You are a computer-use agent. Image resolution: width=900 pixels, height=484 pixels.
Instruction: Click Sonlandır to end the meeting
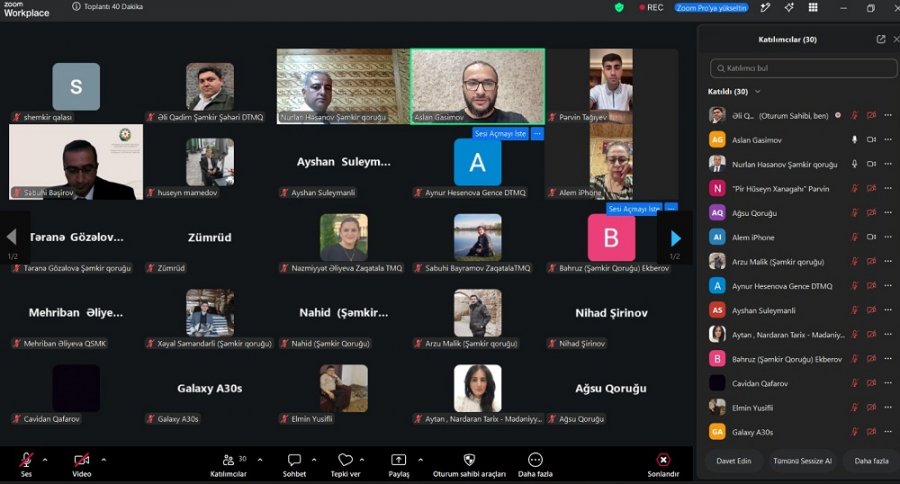pos(663,464)
